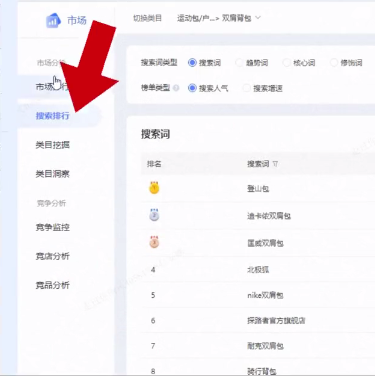The width and height of the screenshot is (375, 376).
Task: Open 搜索排行 in the sidebar
Action: pos(53,116)
